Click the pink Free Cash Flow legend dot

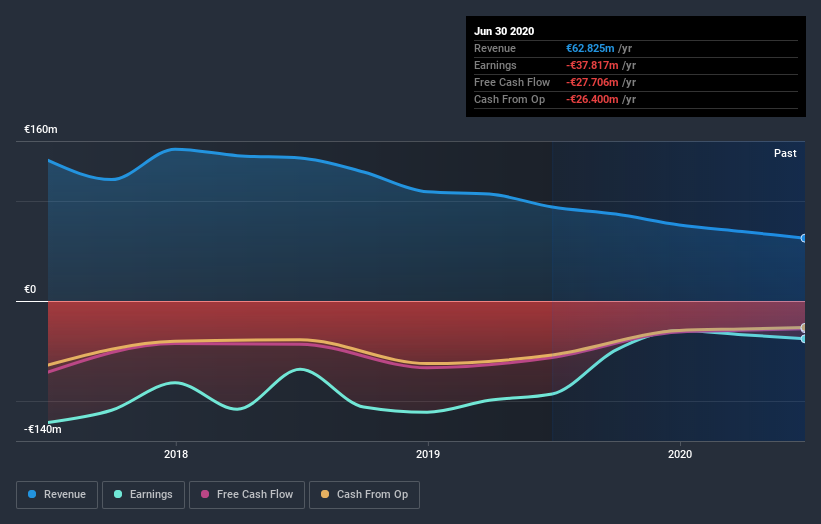[x=205, y=494]
